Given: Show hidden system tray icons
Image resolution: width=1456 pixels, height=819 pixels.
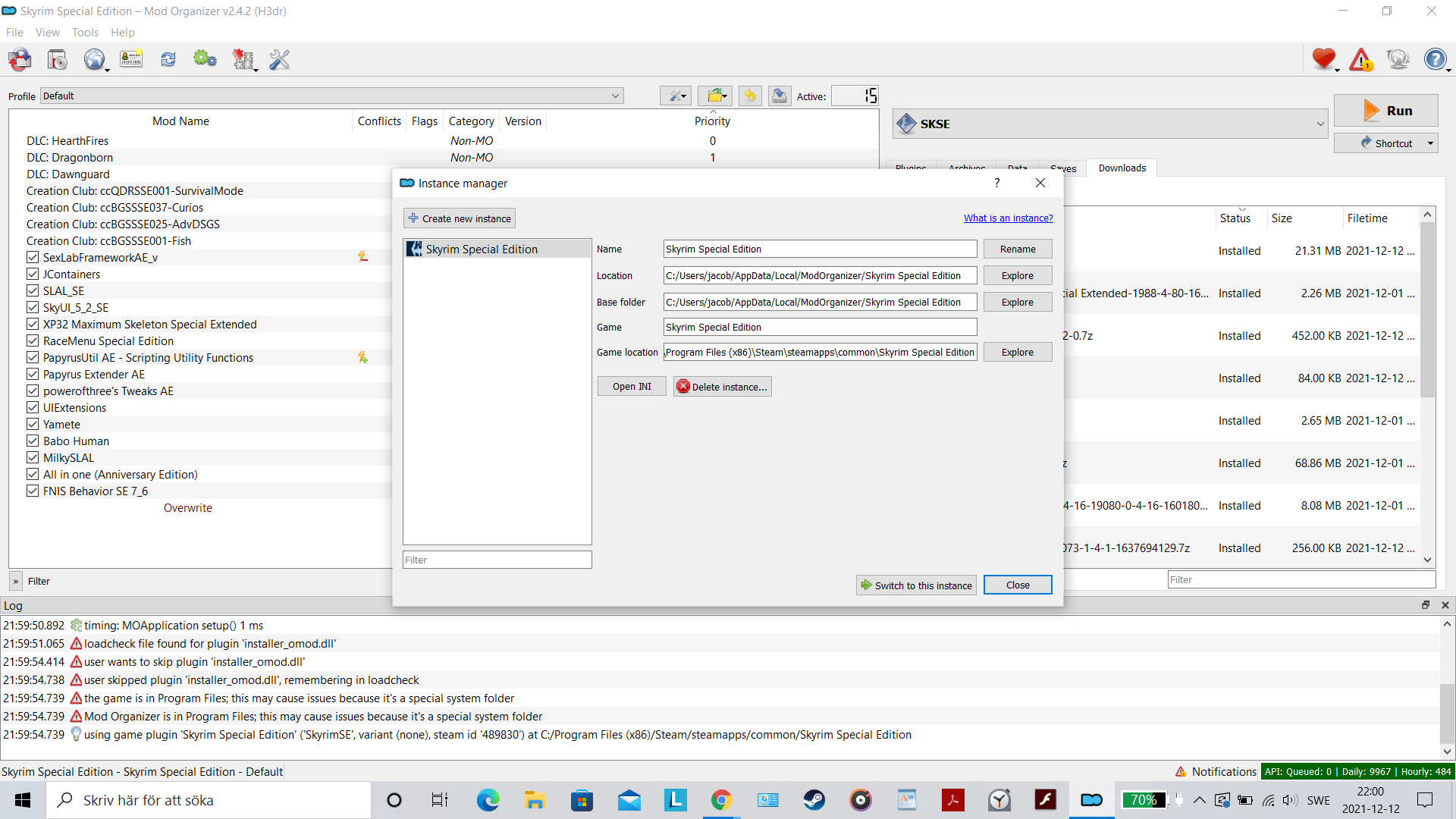Looking at the screenshot, I should pos(1199,800).
